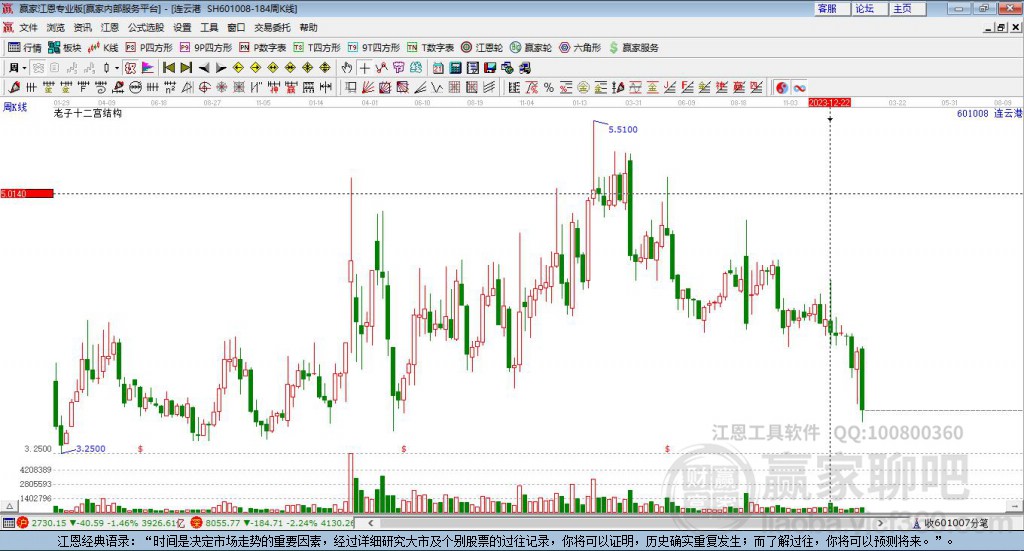The image size is (1024, 551).
Task: Open the 浏览 menu
Action: tap(56, 27)
